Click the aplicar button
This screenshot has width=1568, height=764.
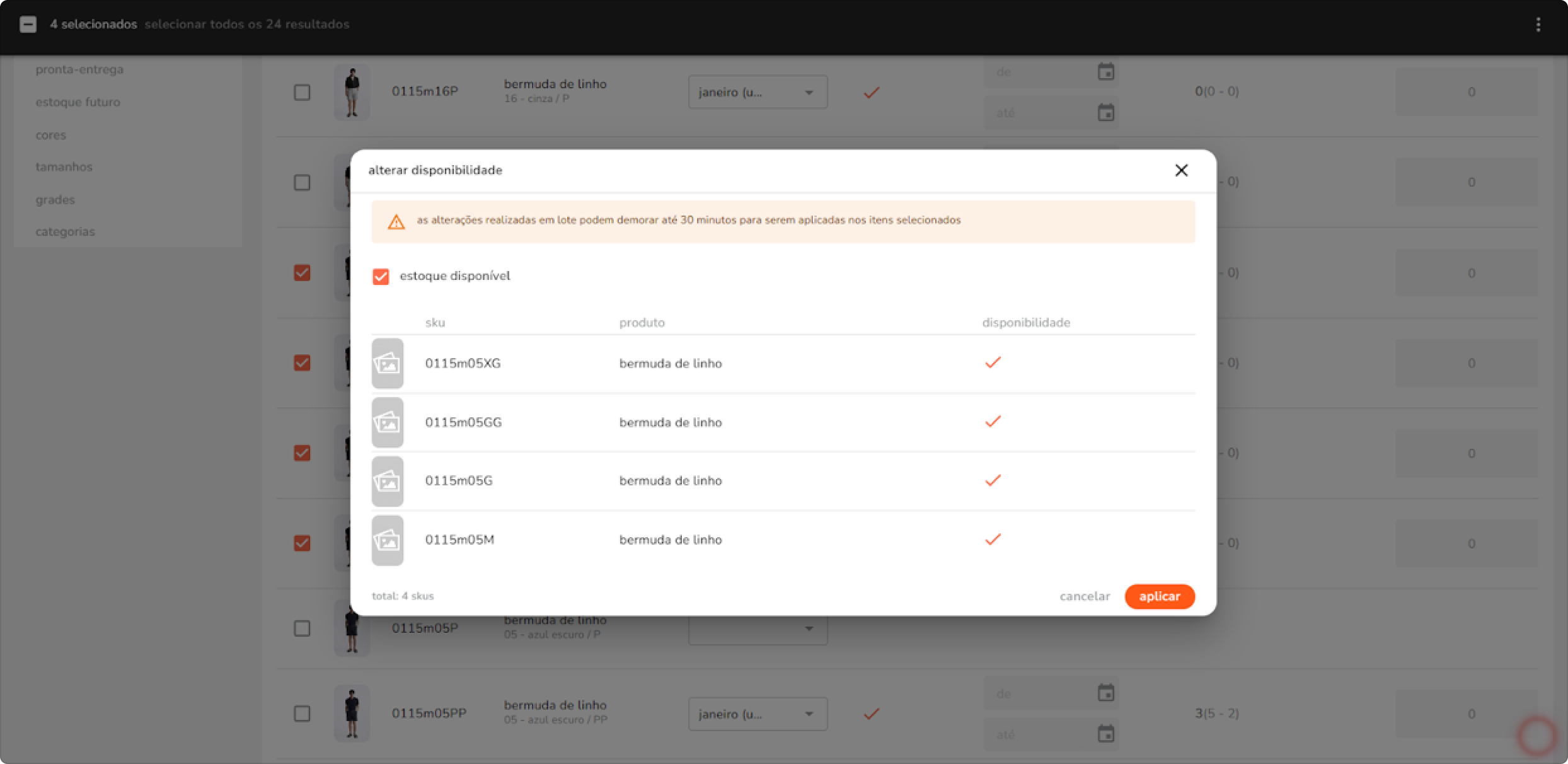click(1159, 596)
